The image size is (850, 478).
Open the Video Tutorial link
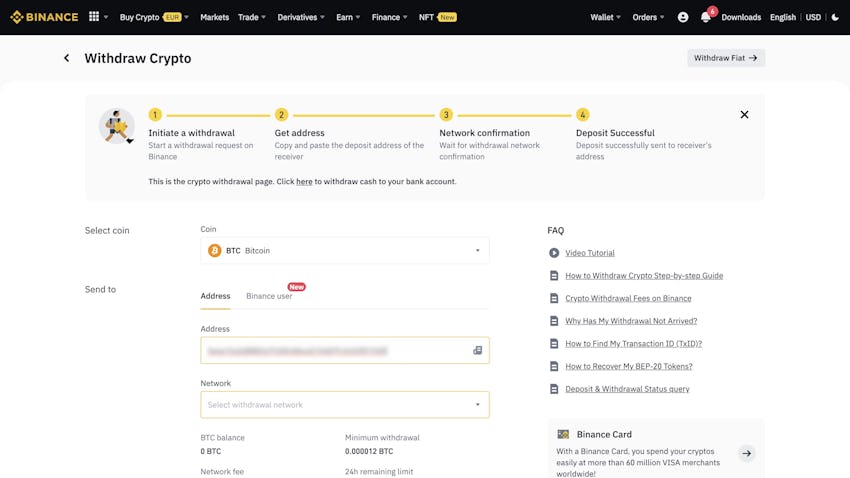[x=590, y=253]
